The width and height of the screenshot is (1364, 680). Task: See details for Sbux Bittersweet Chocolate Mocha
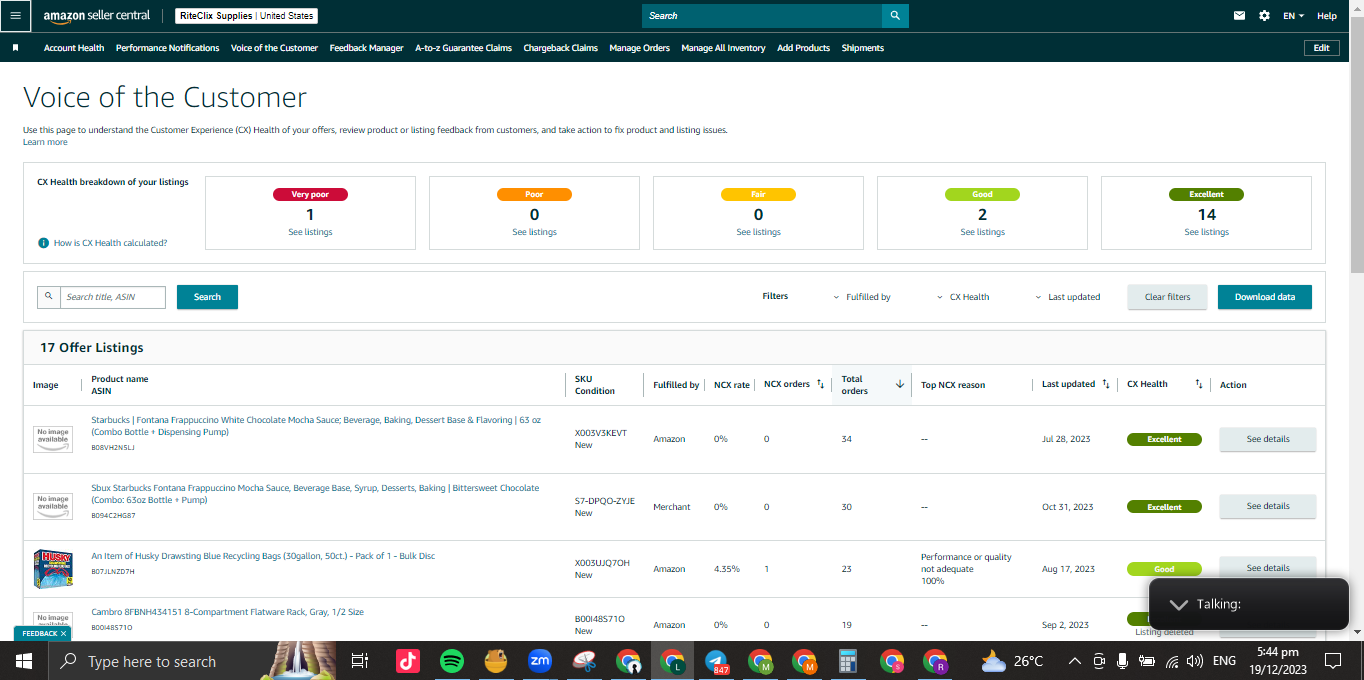[x=1267, y=506]
